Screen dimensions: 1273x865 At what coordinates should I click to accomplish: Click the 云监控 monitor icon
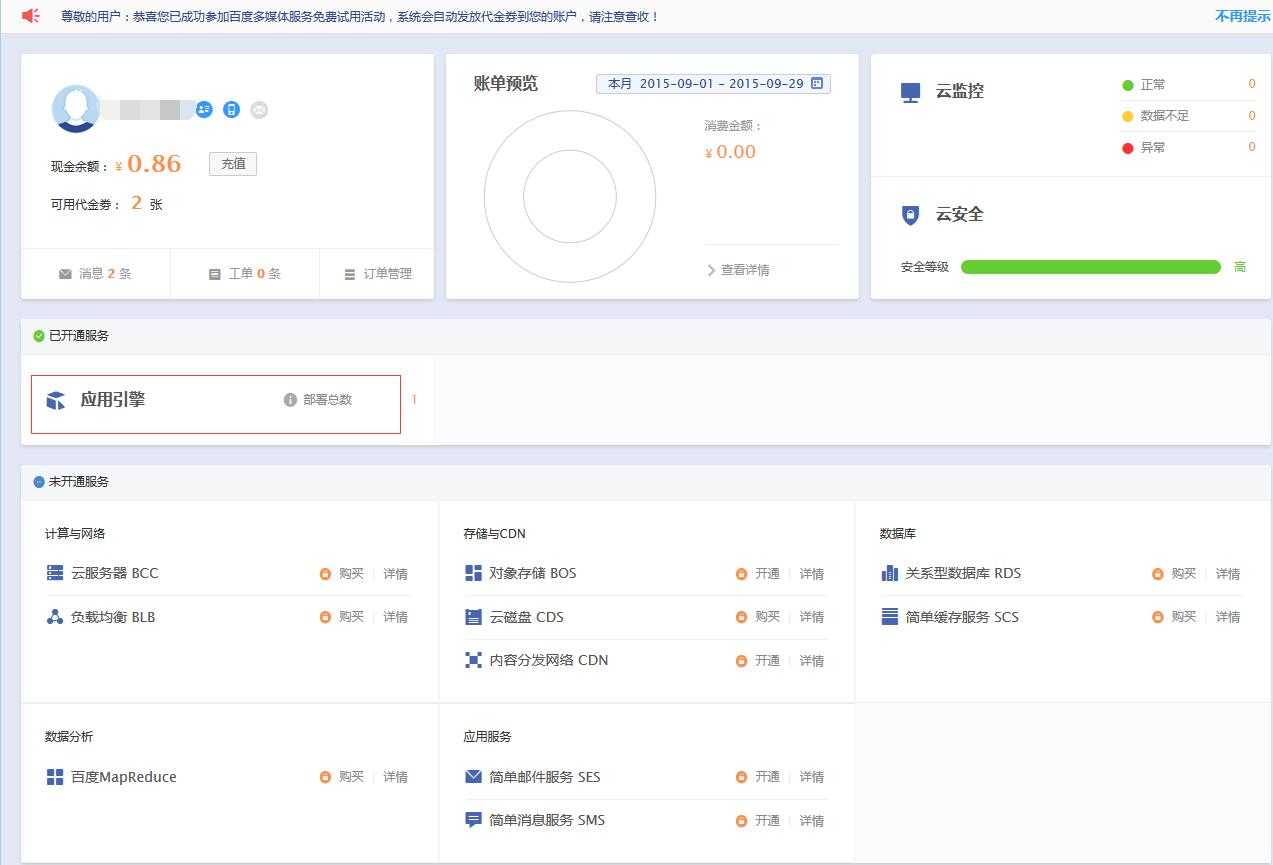coord(910,92)
